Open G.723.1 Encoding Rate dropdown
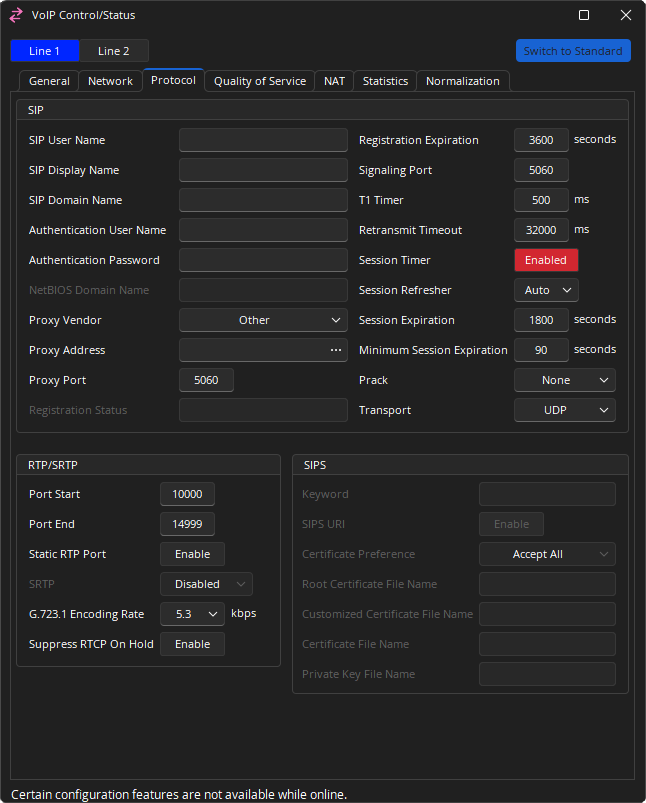 click(192, 614)
